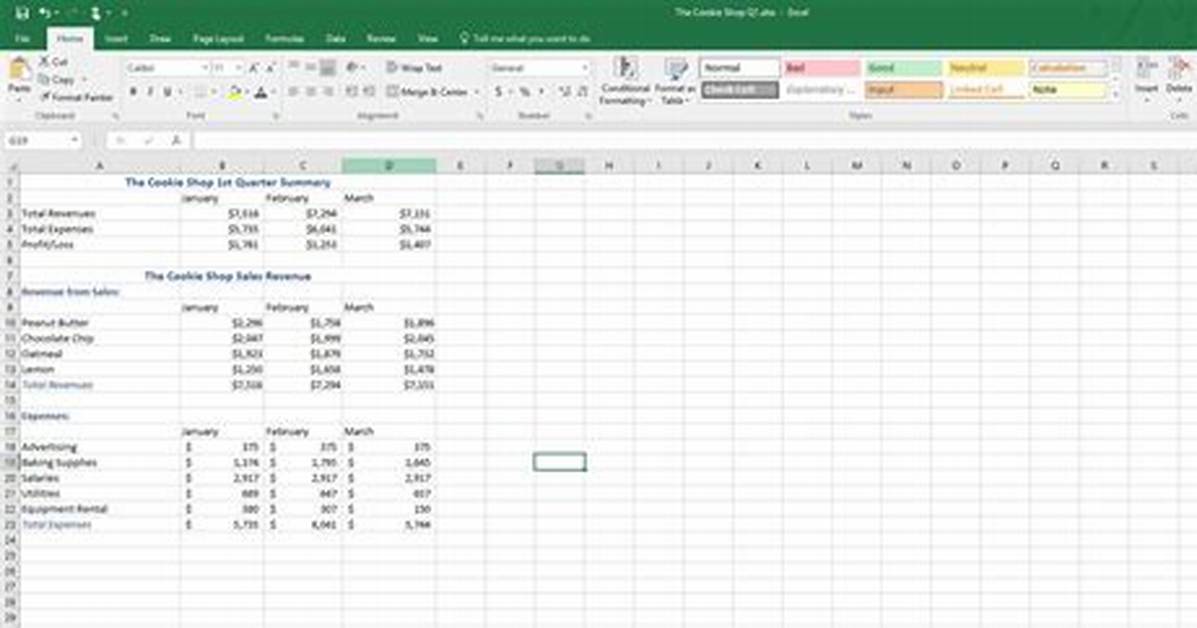This screenshot has width=1197, height=628.
Task: Apply the Neutral cell style
Action: coord(986,68)
